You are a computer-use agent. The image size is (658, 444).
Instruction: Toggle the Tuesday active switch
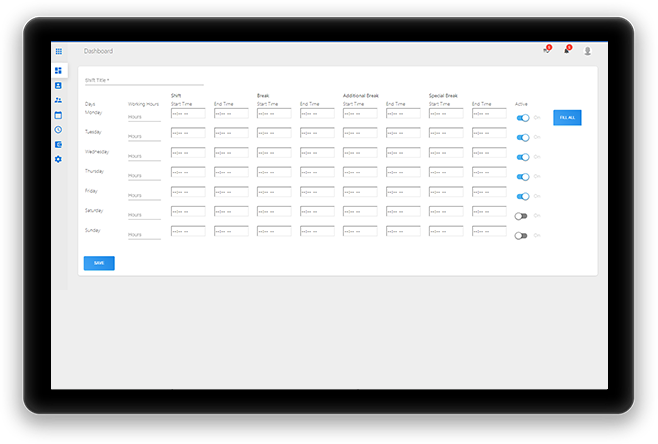pyautogui.click(x=523, y=138)
